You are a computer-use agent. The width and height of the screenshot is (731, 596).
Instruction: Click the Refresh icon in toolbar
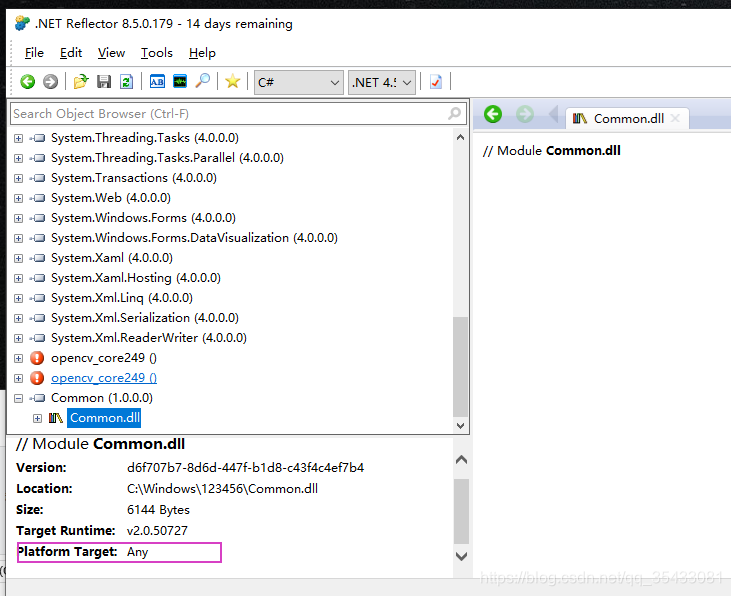click(x=126, y=82)
